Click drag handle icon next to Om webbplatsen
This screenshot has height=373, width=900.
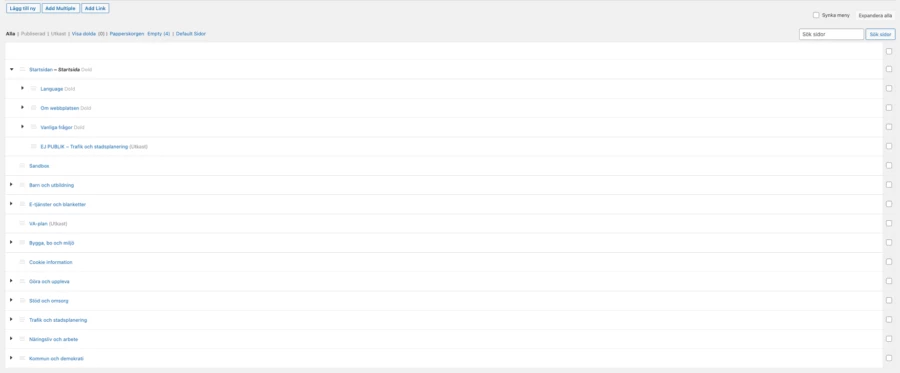pos(33,107)
